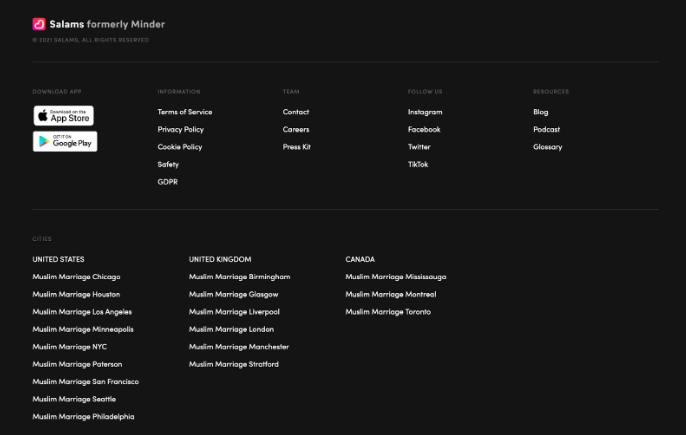Click the UNITED KINGDOM heading
Screen dimensions: 686x435
(220, 259)
